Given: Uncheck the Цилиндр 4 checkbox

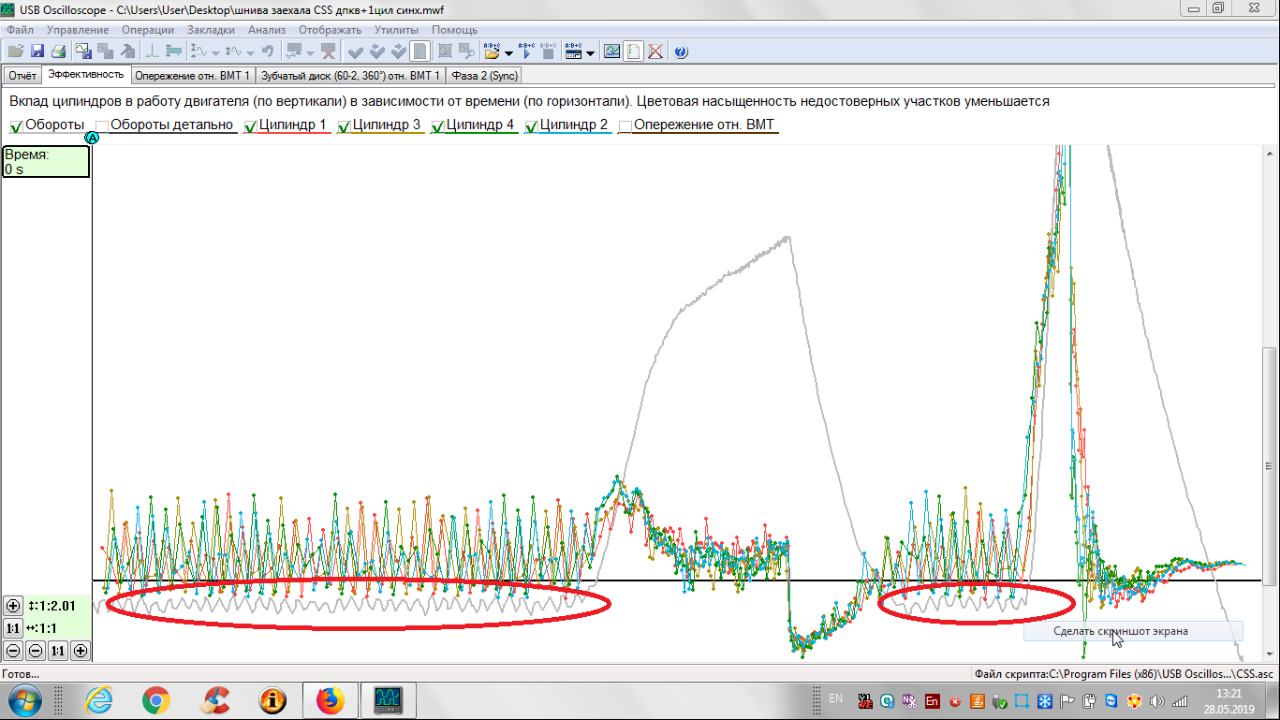Looking at the screenshot, I should [438, 126].
